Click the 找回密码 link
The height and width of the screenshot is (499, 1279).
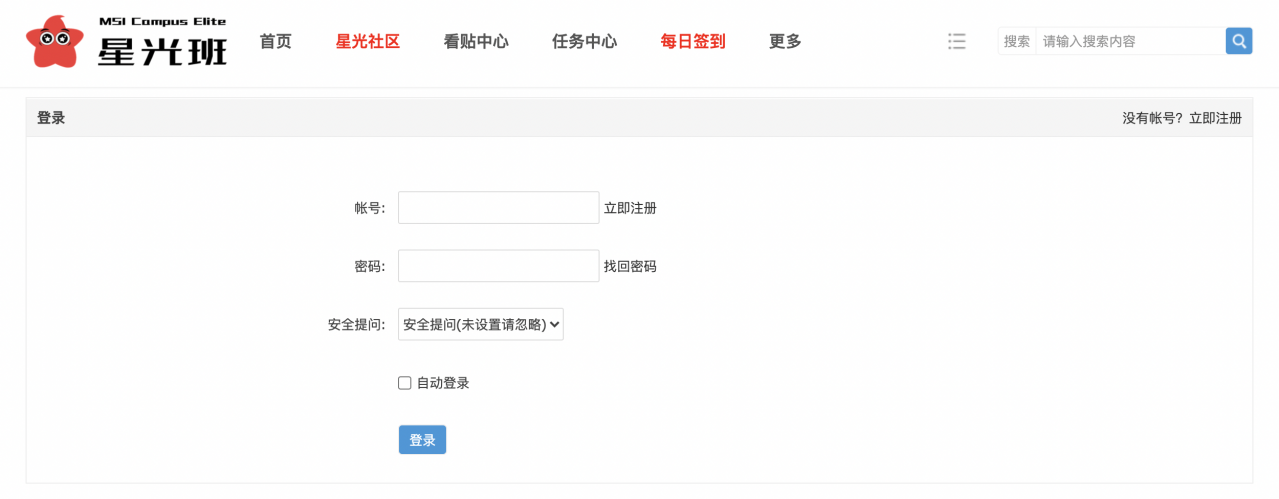630,266
